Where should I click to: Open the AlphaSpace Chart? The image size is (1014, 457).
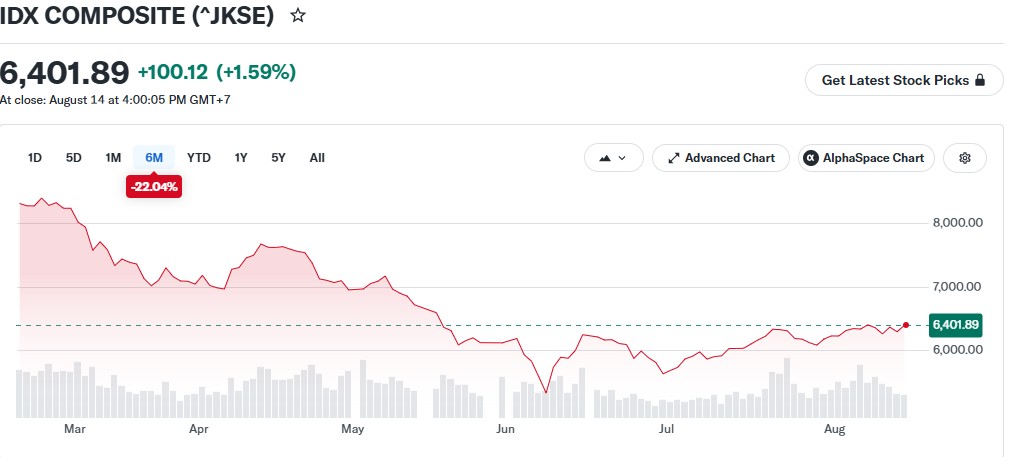866,158
